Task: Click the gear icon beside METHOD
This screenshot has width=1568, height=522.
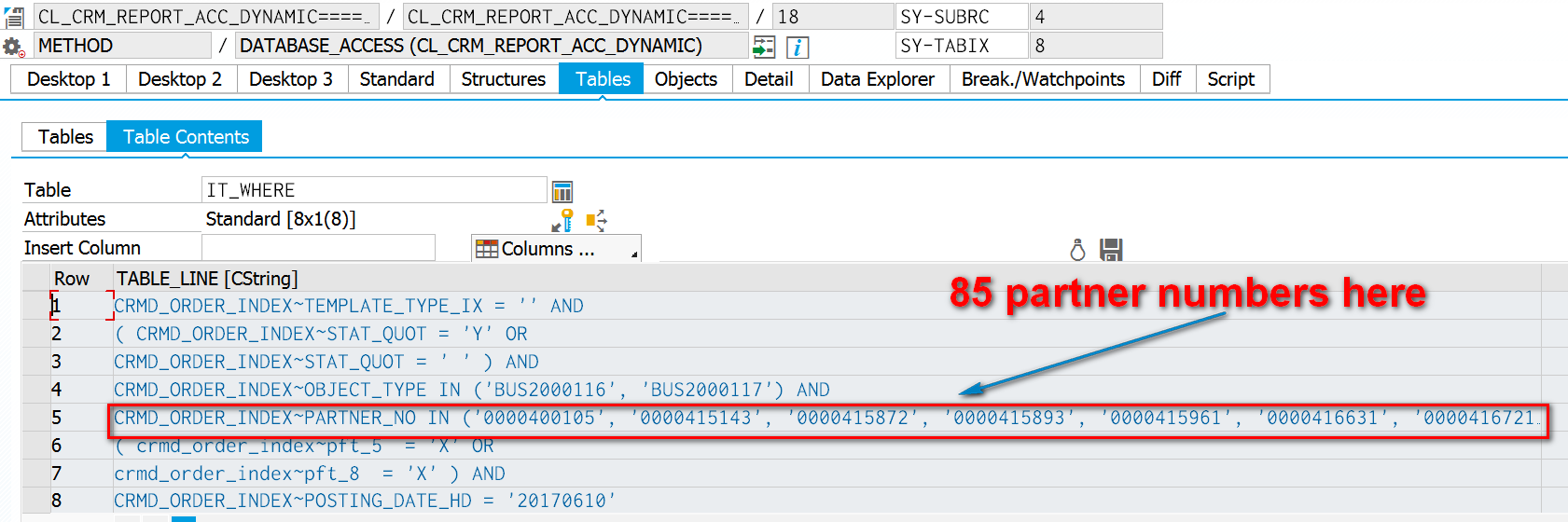Action: coord(13,47)
